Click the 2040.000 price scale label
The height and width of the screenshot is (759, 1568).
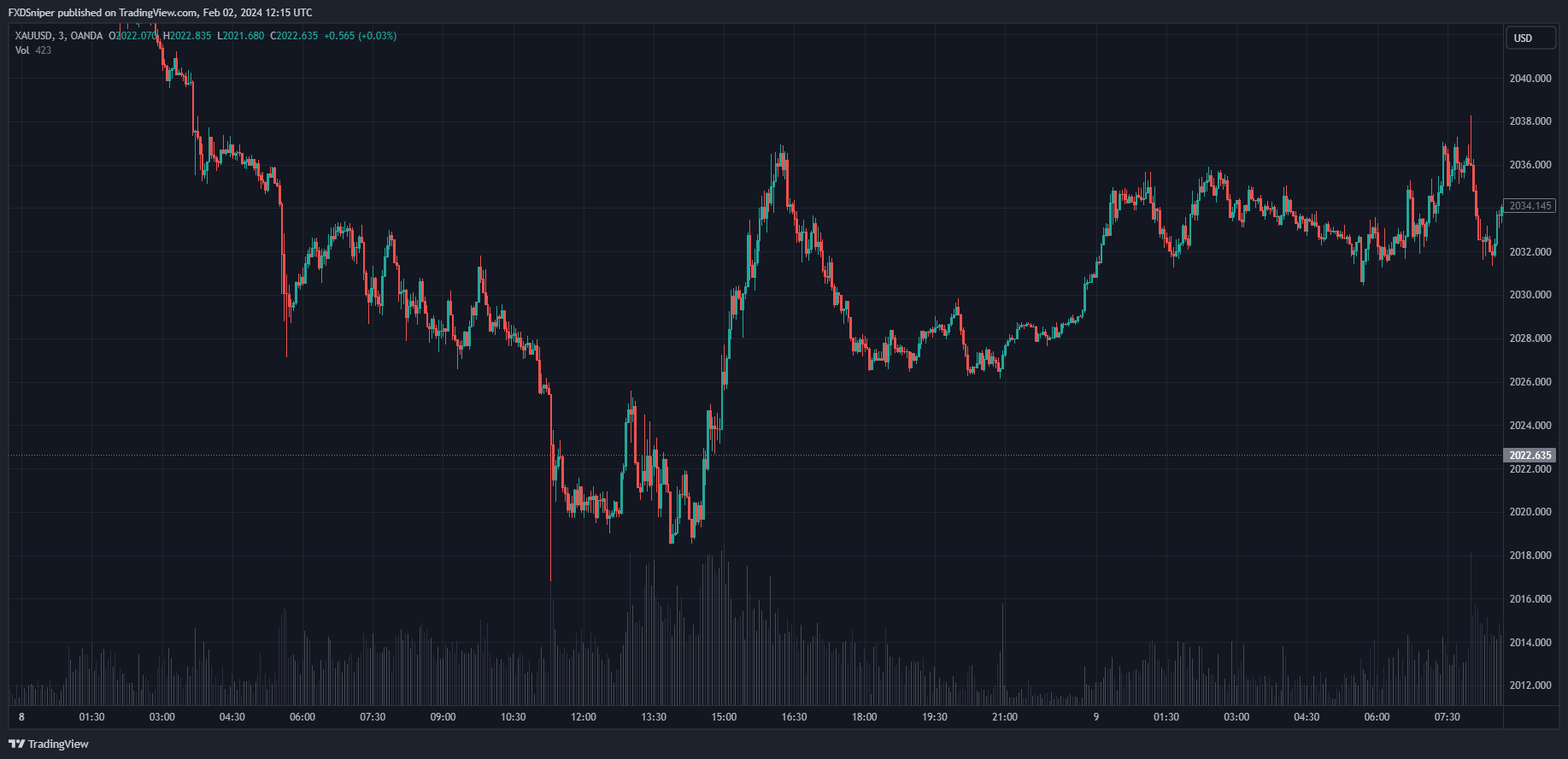coord(1530,79)
